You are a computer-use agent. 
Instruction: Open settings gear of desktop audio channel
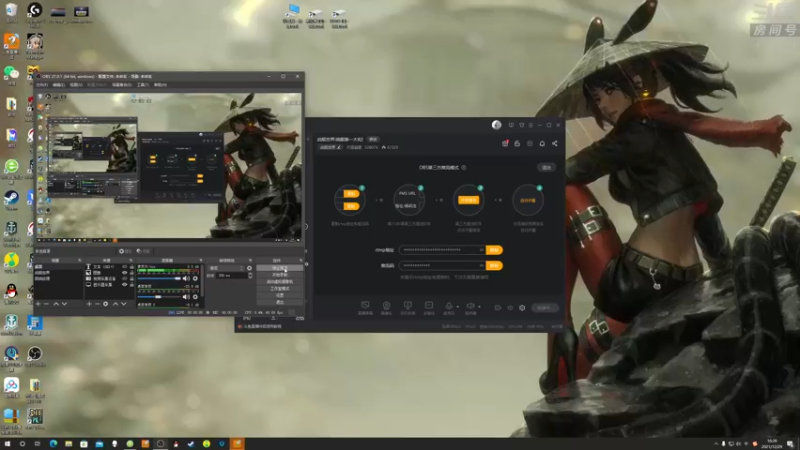tap(195, 296)
